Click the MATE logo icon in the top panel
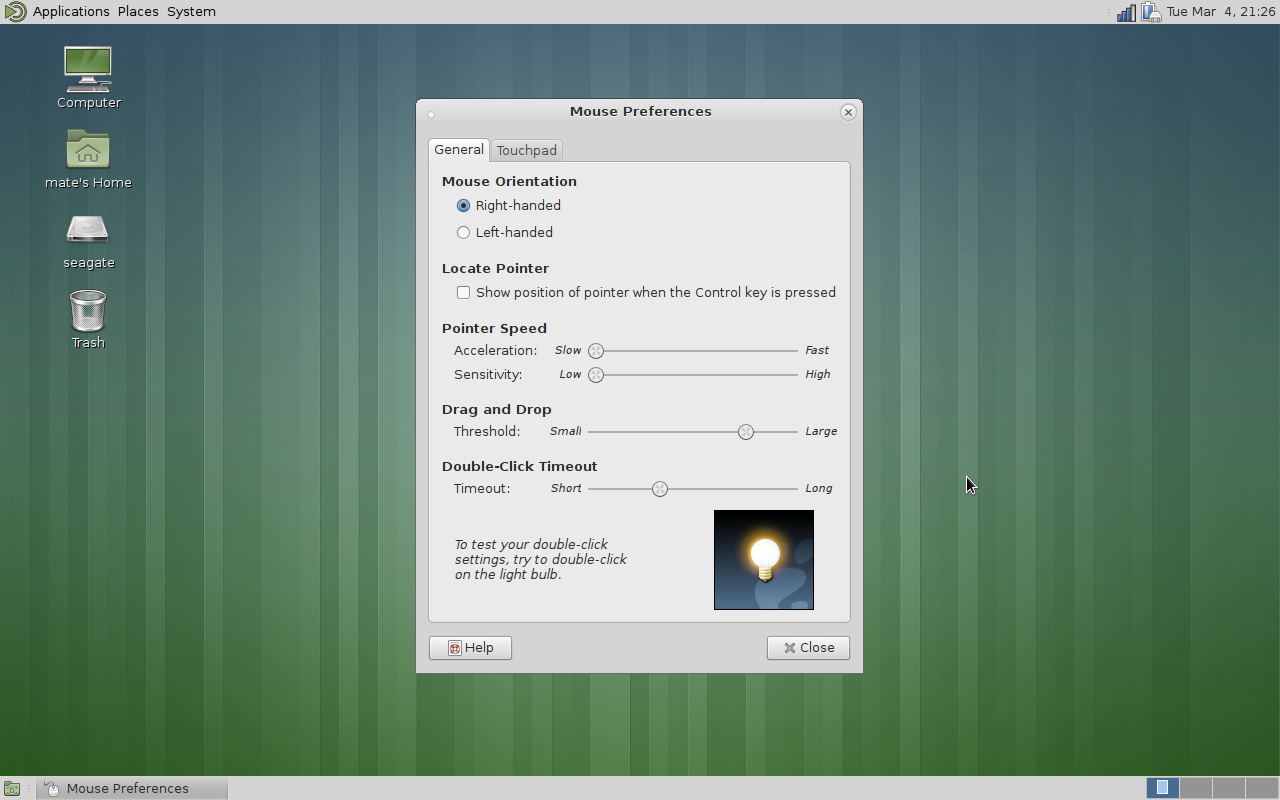Image resolution: width=1280 pixels, height=800 pixels. 14,12
